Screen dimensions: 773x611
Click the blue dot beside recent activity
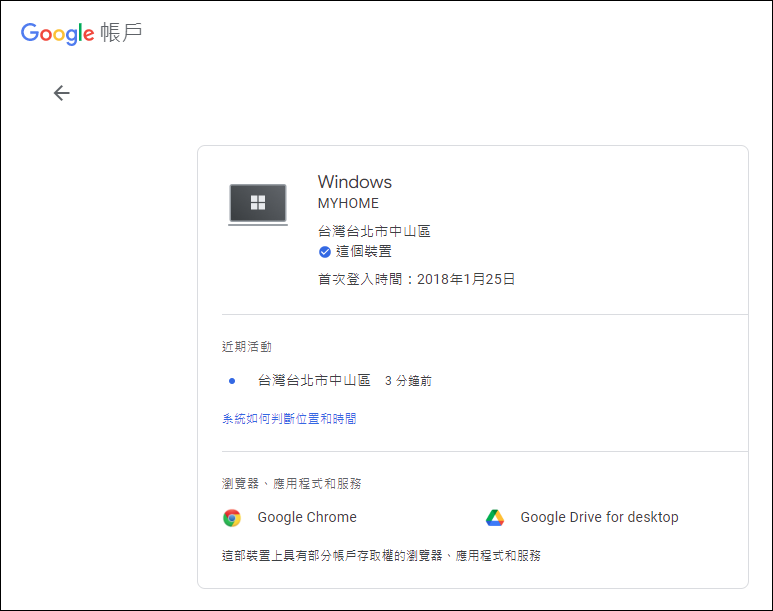click(232, 381)
